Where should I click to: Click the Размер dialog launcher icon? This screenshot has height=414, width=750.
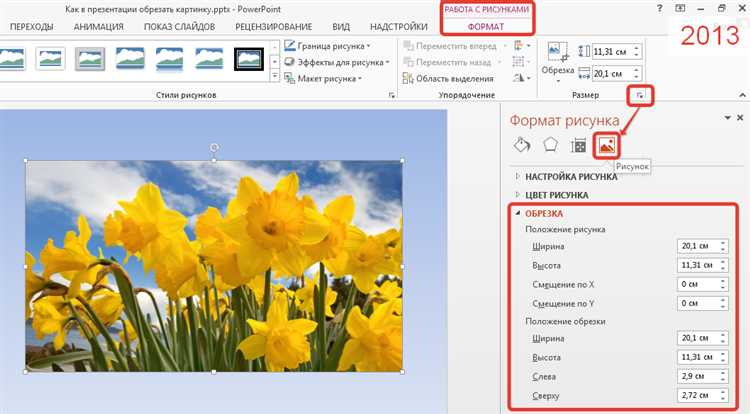pyautogui.click(x=640, y=96)
